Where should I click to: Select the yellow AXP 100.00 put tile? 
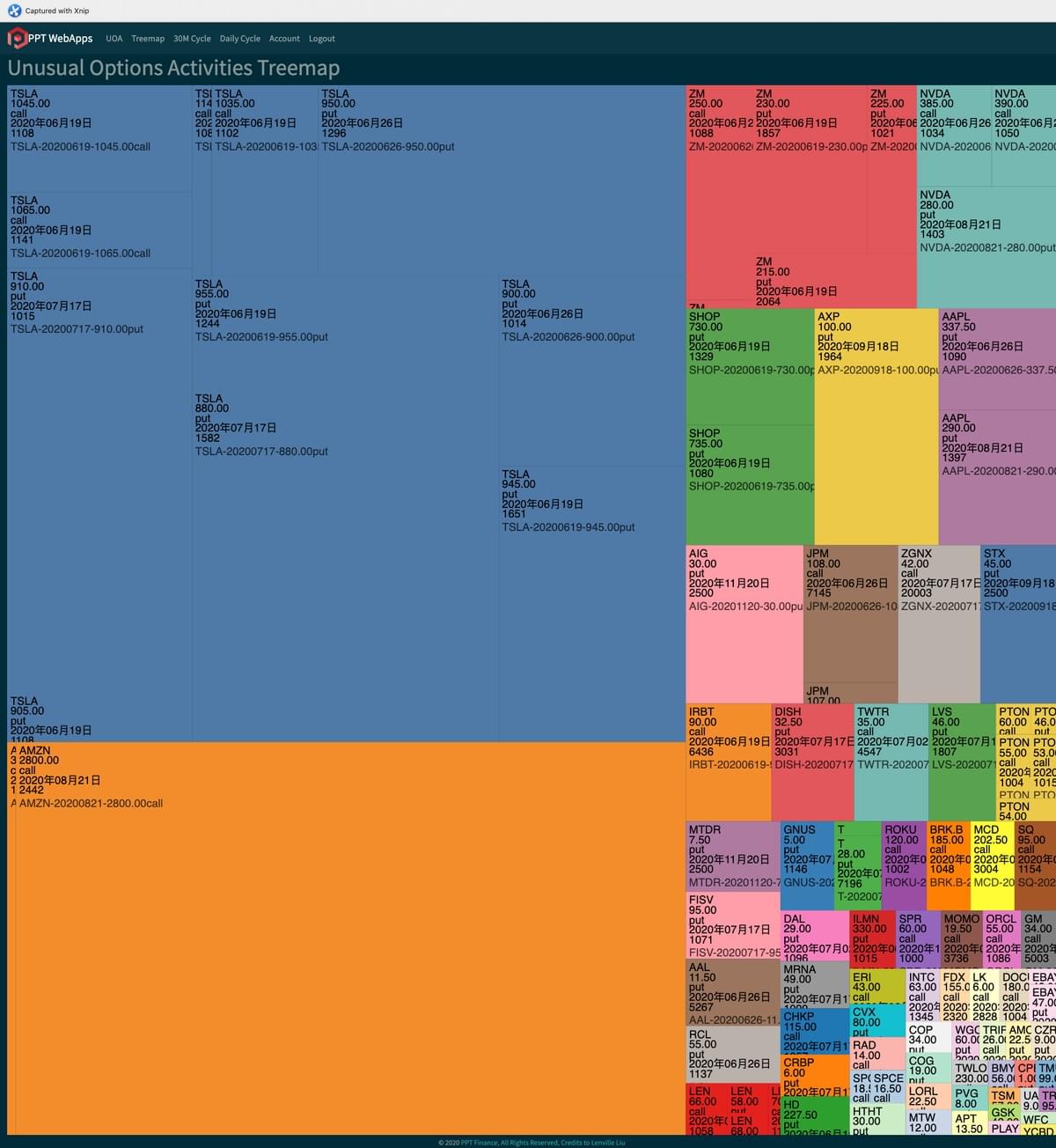876,426
